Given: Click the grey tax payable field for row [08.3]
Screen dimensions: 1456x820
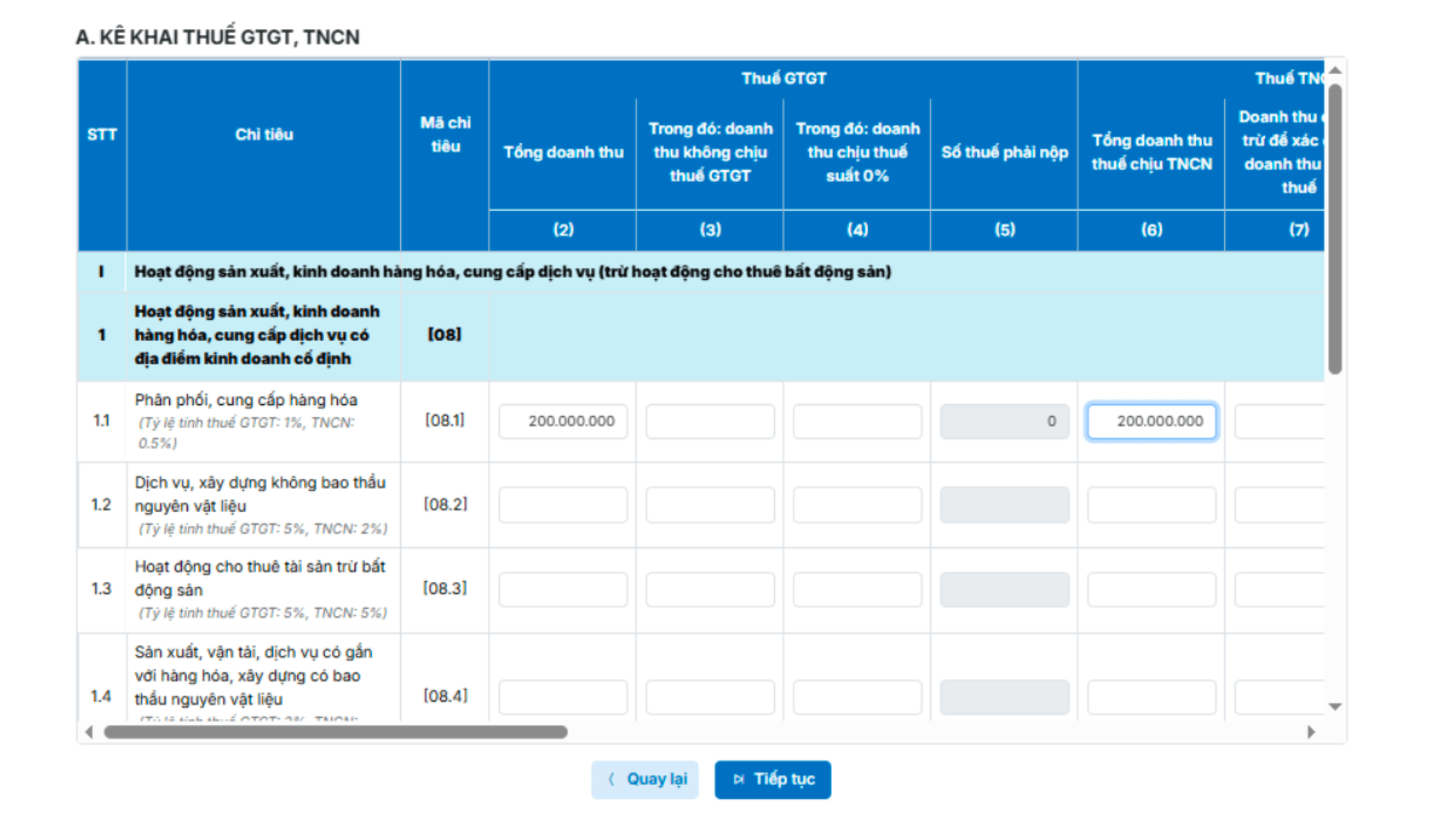Looking at the screenshot, I should (1005, 589).
